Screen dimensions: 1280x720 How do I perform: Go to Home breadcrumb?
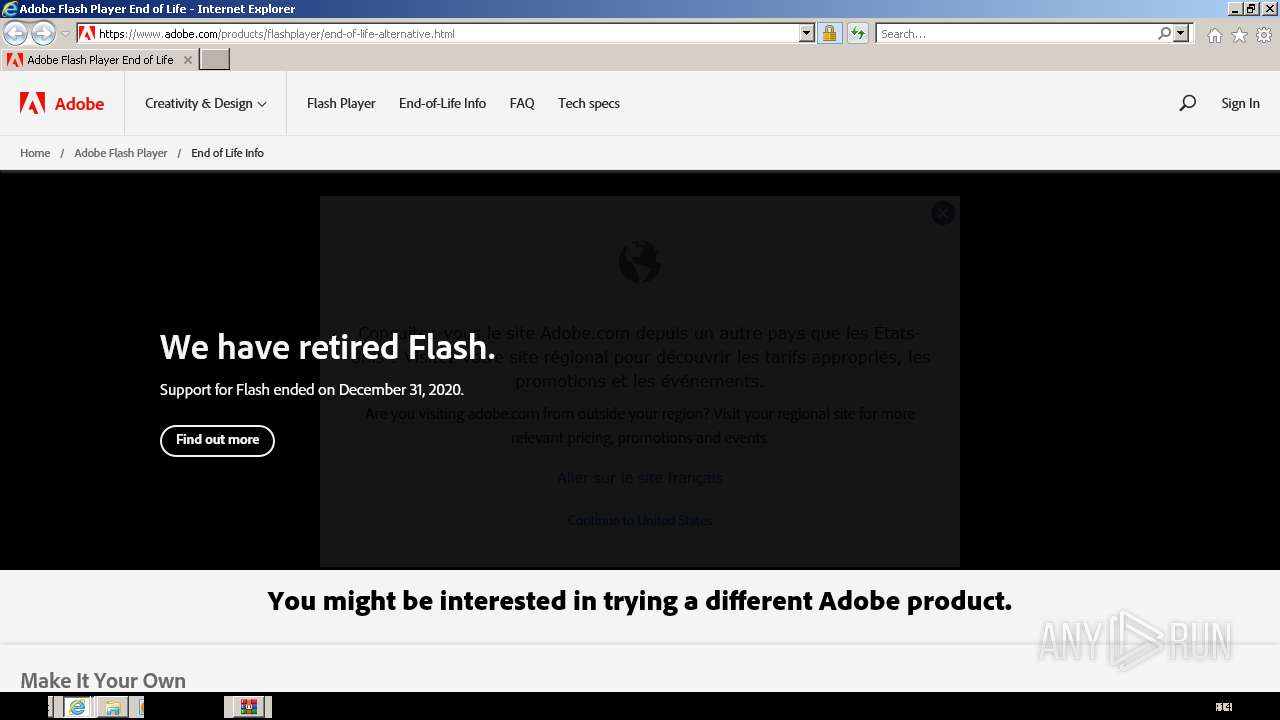click(35, 153)
